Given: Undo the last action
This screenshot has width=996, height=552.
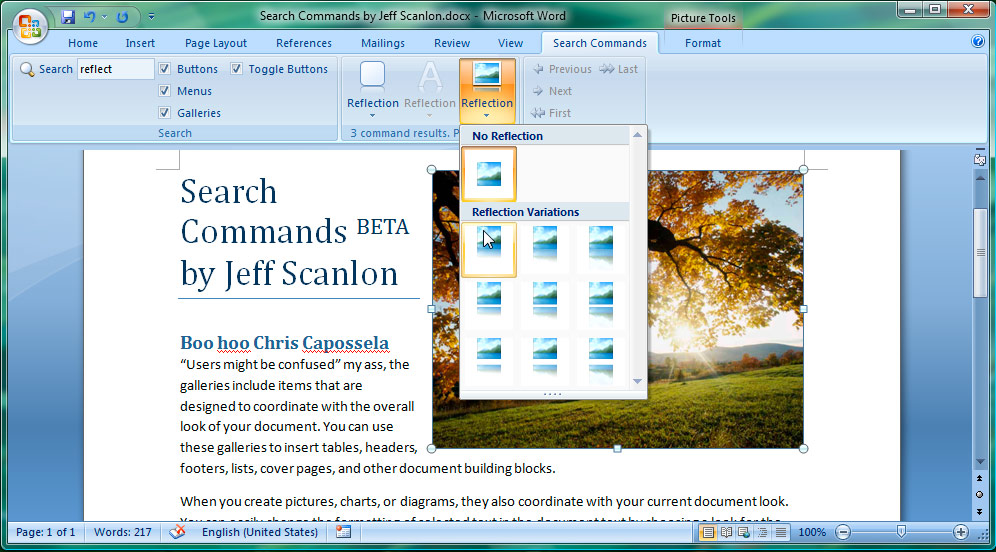Looking at the screenshot, I should [90, 17].
